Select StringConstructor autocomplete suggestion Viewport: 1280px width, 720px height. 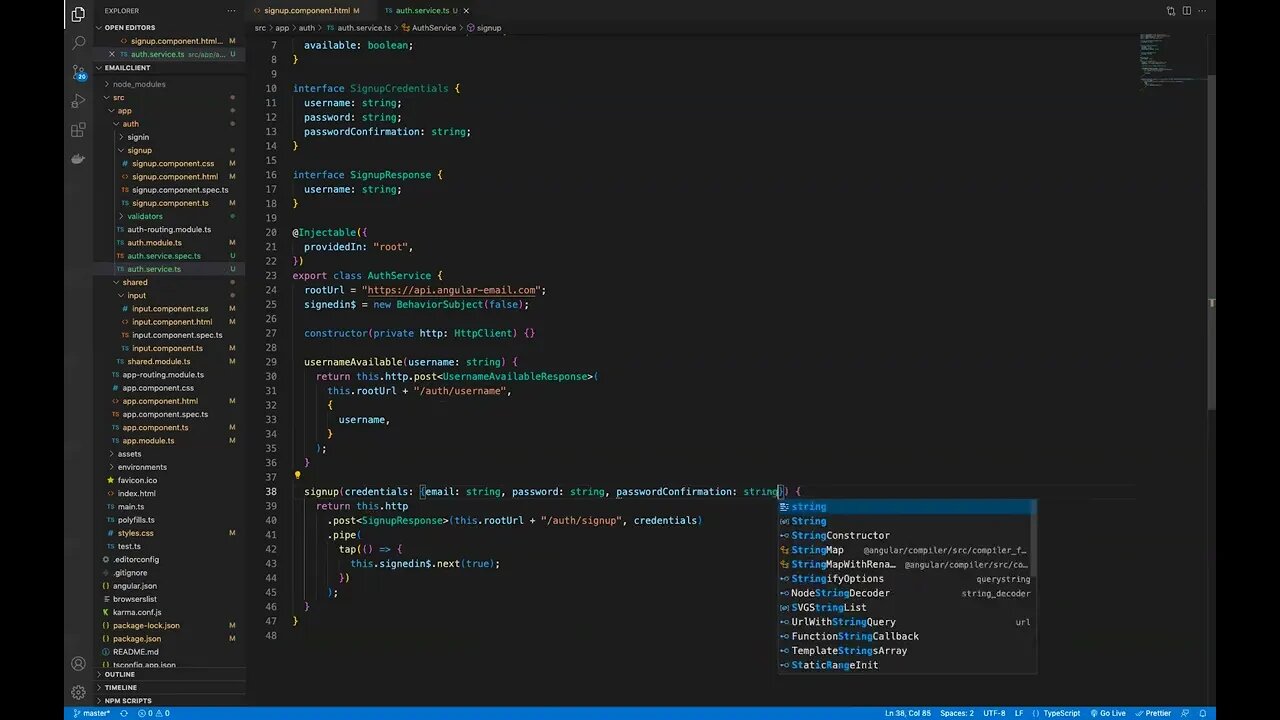pyautogui.click(x=907, y=535)
